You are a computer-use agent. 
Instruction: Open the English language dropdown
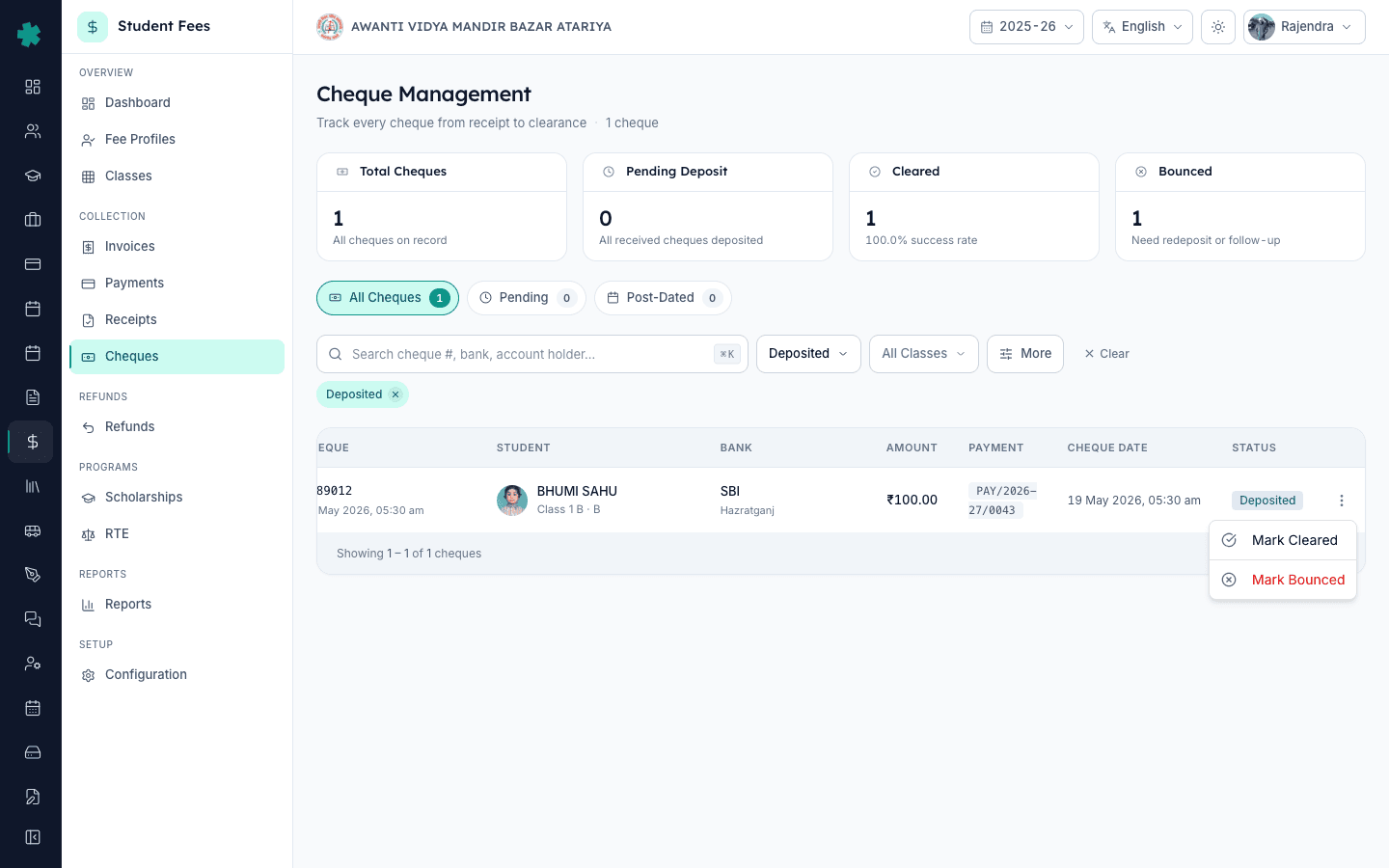click(x=1142, y=27)
